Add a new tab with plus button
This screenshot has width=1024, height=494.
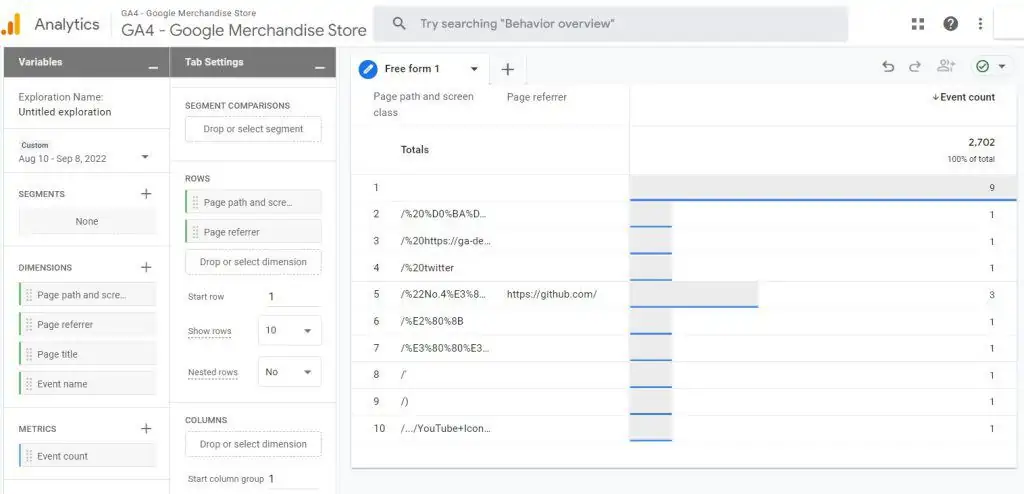(507, 69)
